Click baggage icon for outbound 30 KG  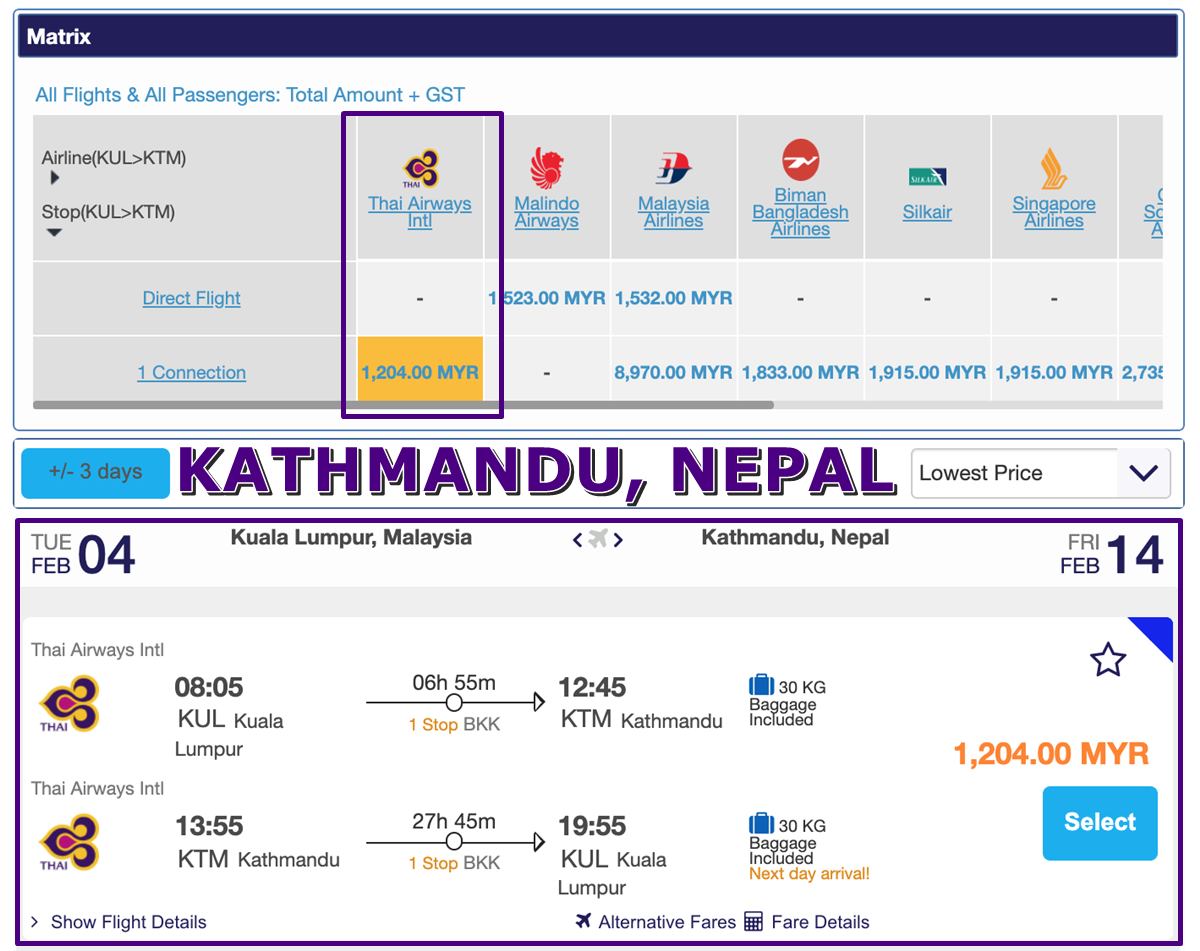(761, 686)
